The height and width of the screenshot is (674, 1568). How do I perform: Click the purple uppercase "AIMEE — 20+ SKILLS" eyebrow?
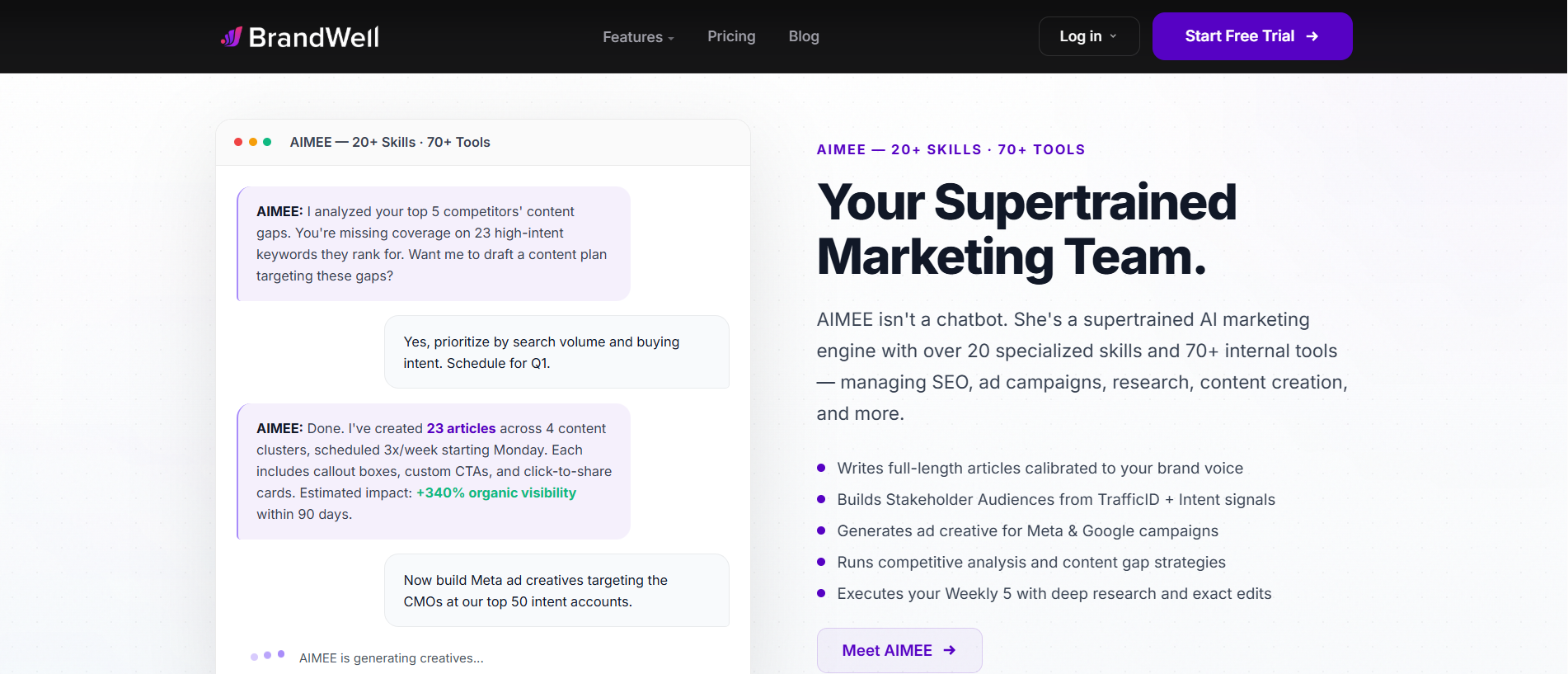(951, 149)
